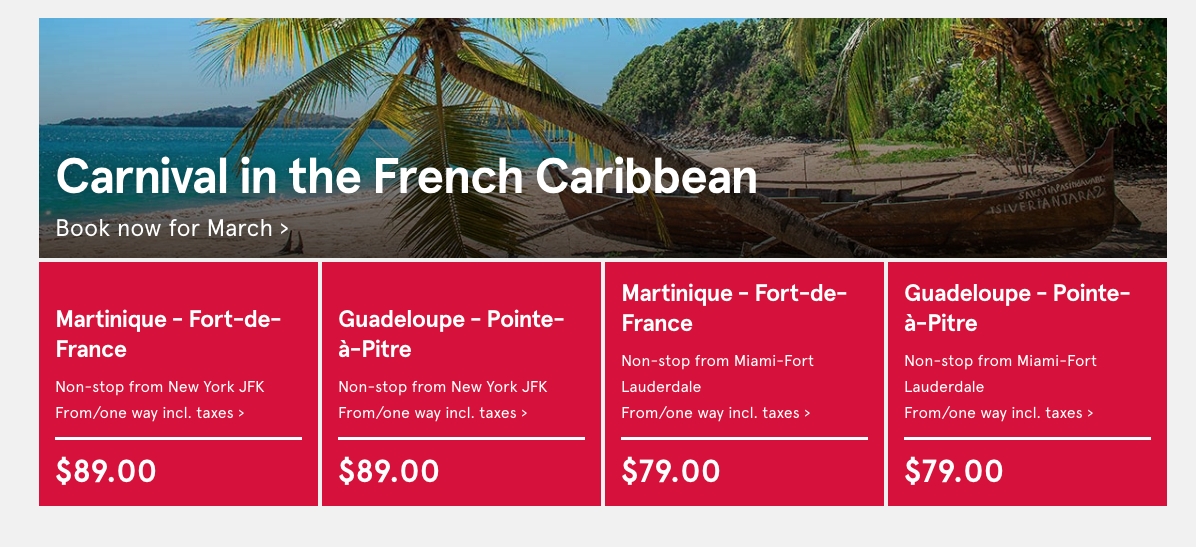The image size is (1196, 547).
Task: Open 'From/one way incl. taxes' in fourth card
Action: [x=999, y=413]
